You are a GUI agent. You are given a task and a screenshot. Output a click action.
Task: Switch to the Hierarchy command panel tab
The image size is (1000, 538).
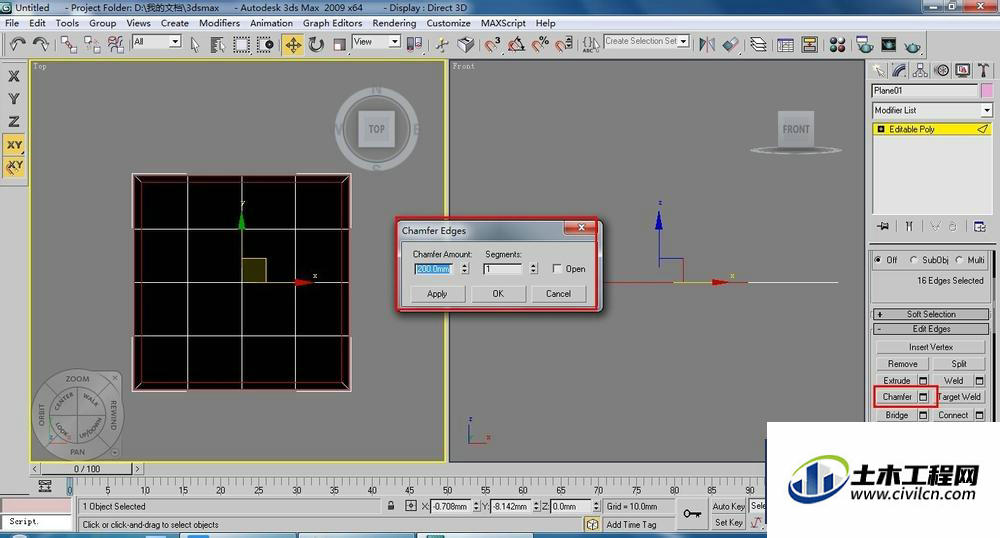(x=920, y=70)
